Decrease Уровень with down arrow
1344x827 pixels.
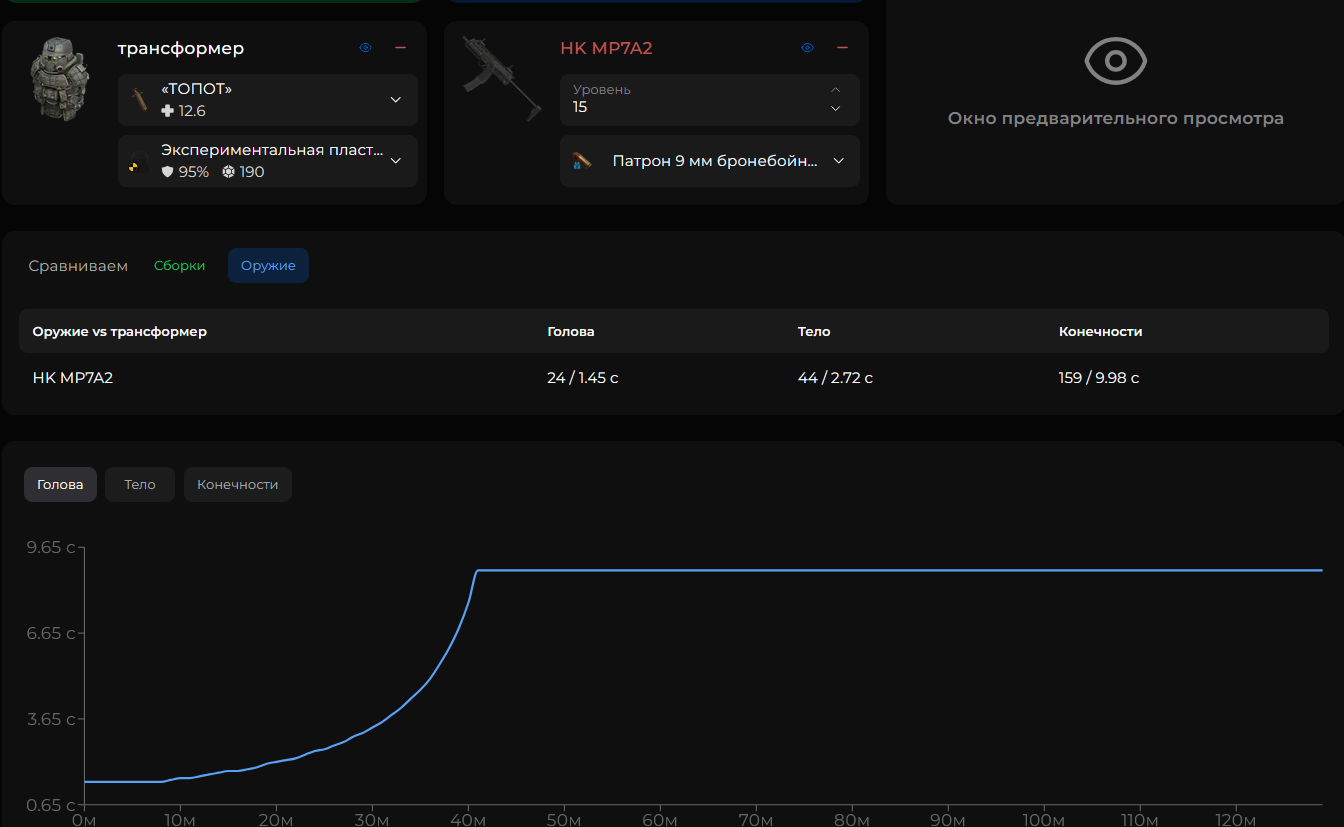click(x=836, y=108)
